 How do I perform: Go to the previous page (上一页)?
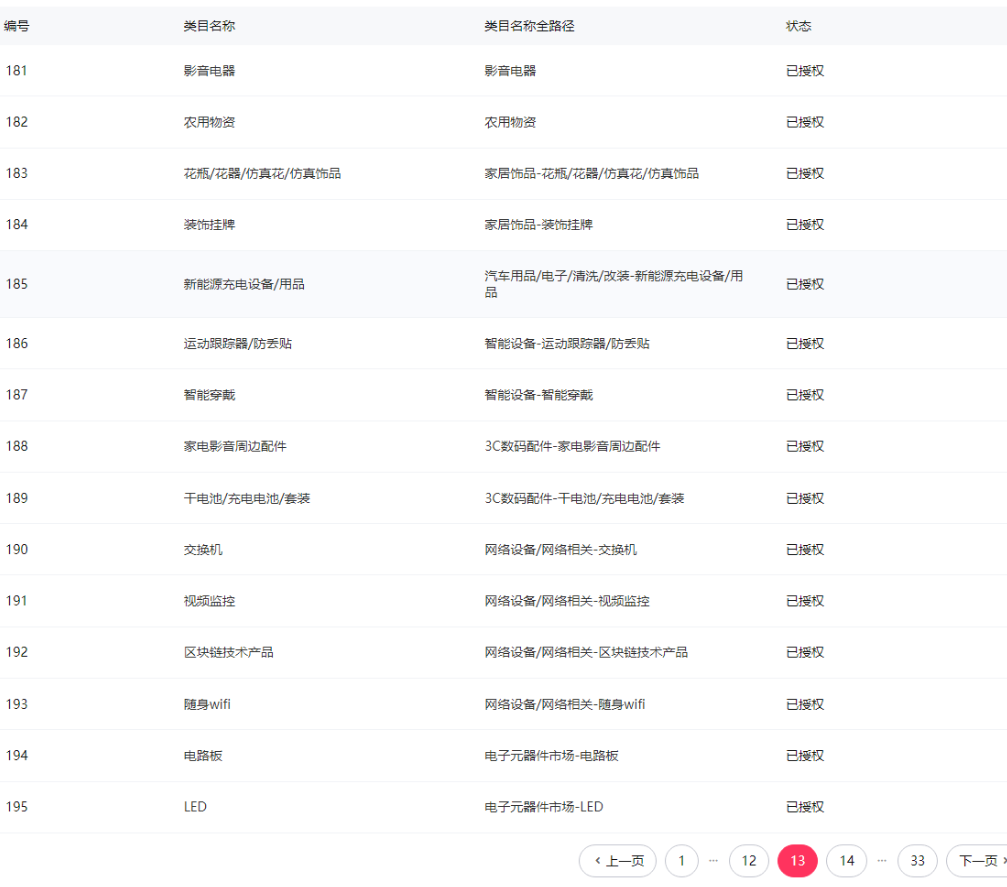point(618,860)
